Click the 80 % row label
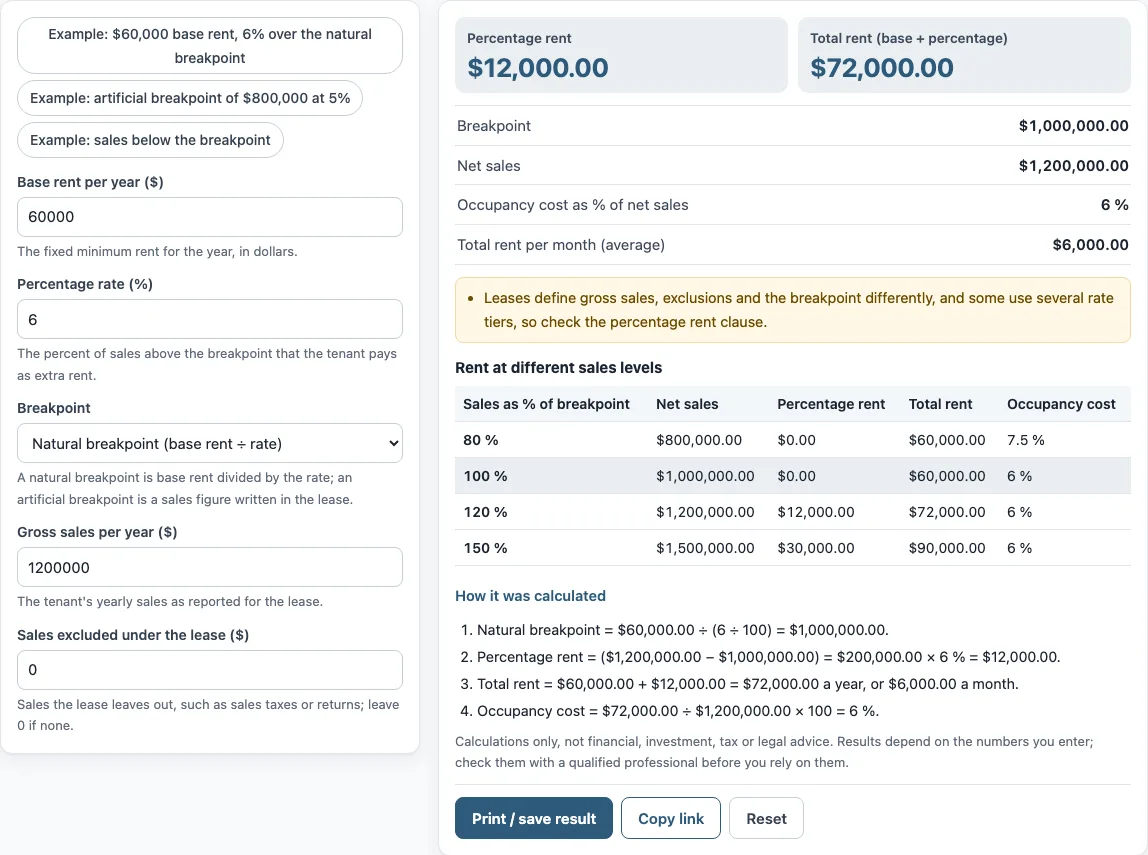1148x855 pixels. click(x=480, y=440)
